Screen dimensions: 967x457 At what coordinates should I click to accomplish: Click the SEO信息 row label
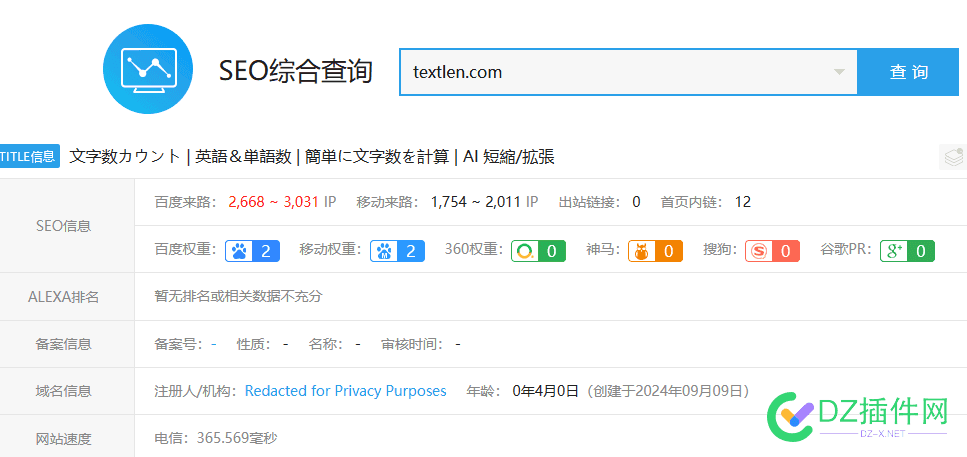click(64, 226)
